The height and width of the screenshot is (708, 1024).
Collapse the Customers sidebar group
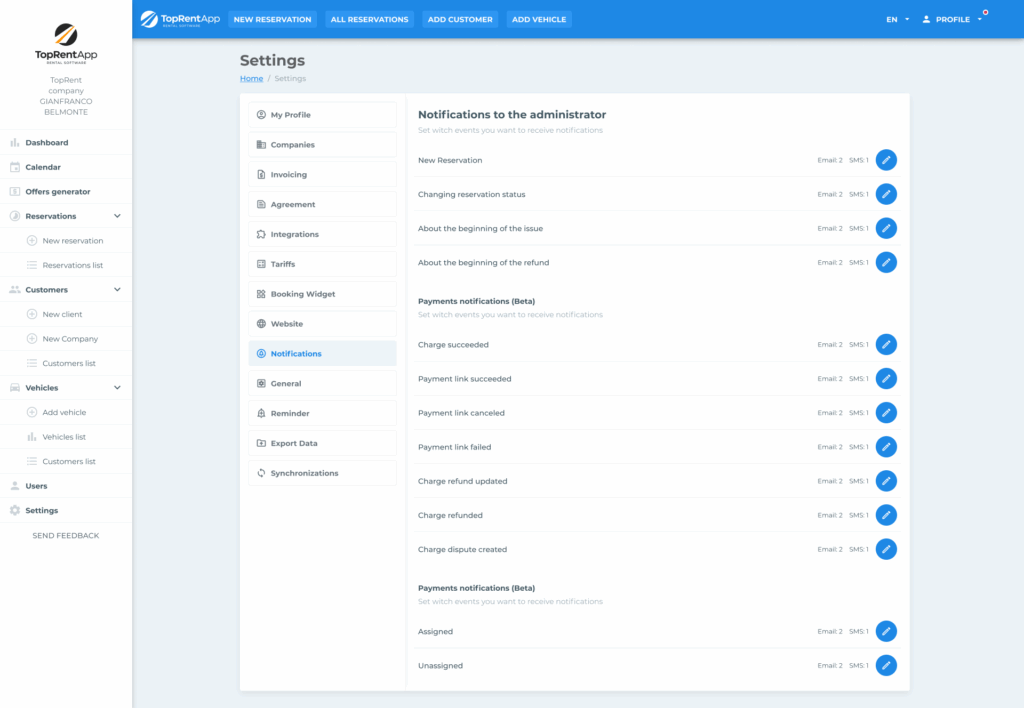117,290
